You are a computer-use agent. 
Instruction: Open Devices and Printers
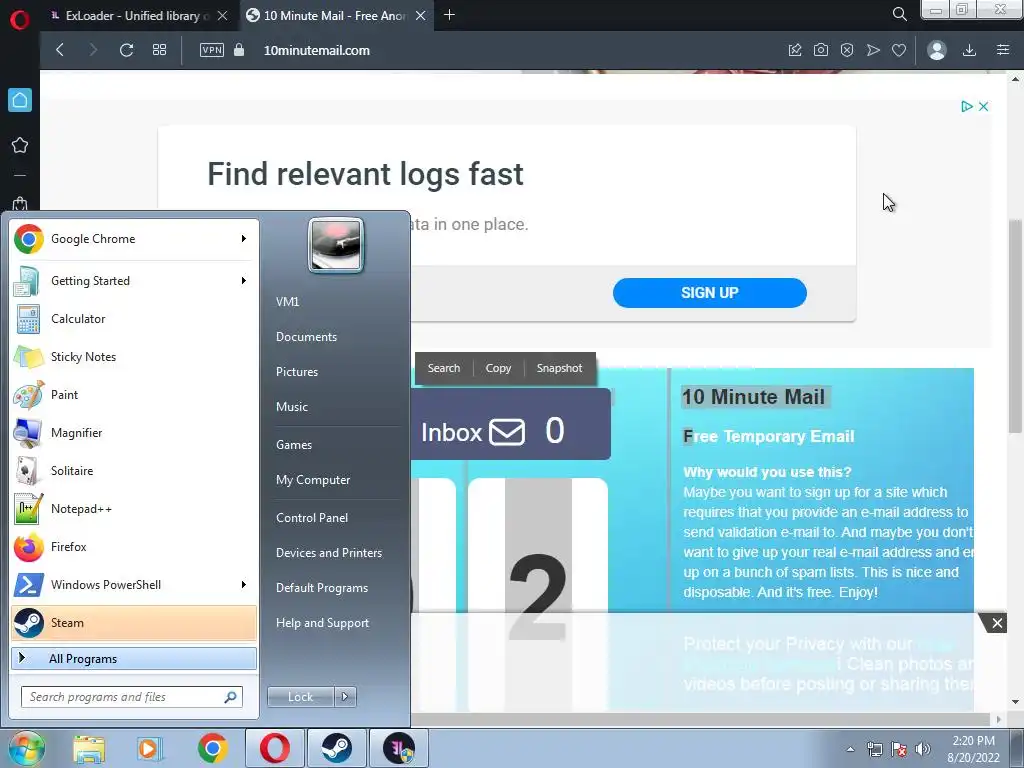328,552
